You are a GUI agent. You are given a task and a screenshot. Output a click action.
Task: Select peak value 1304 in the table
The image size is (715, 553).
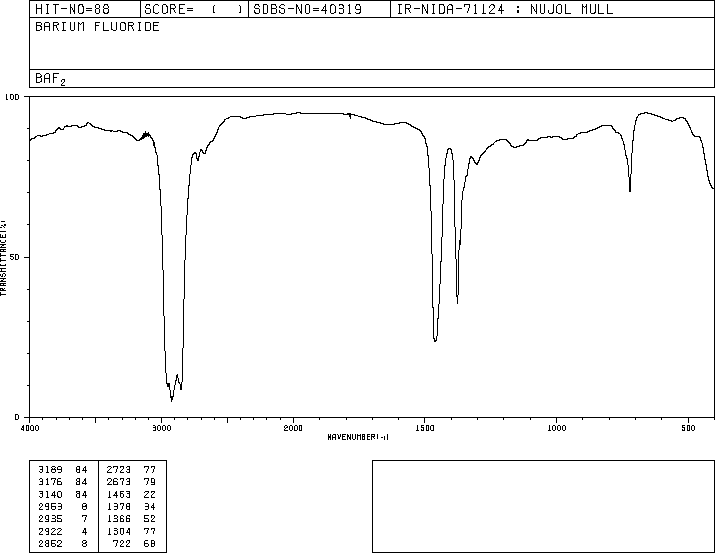pos(119,532)
